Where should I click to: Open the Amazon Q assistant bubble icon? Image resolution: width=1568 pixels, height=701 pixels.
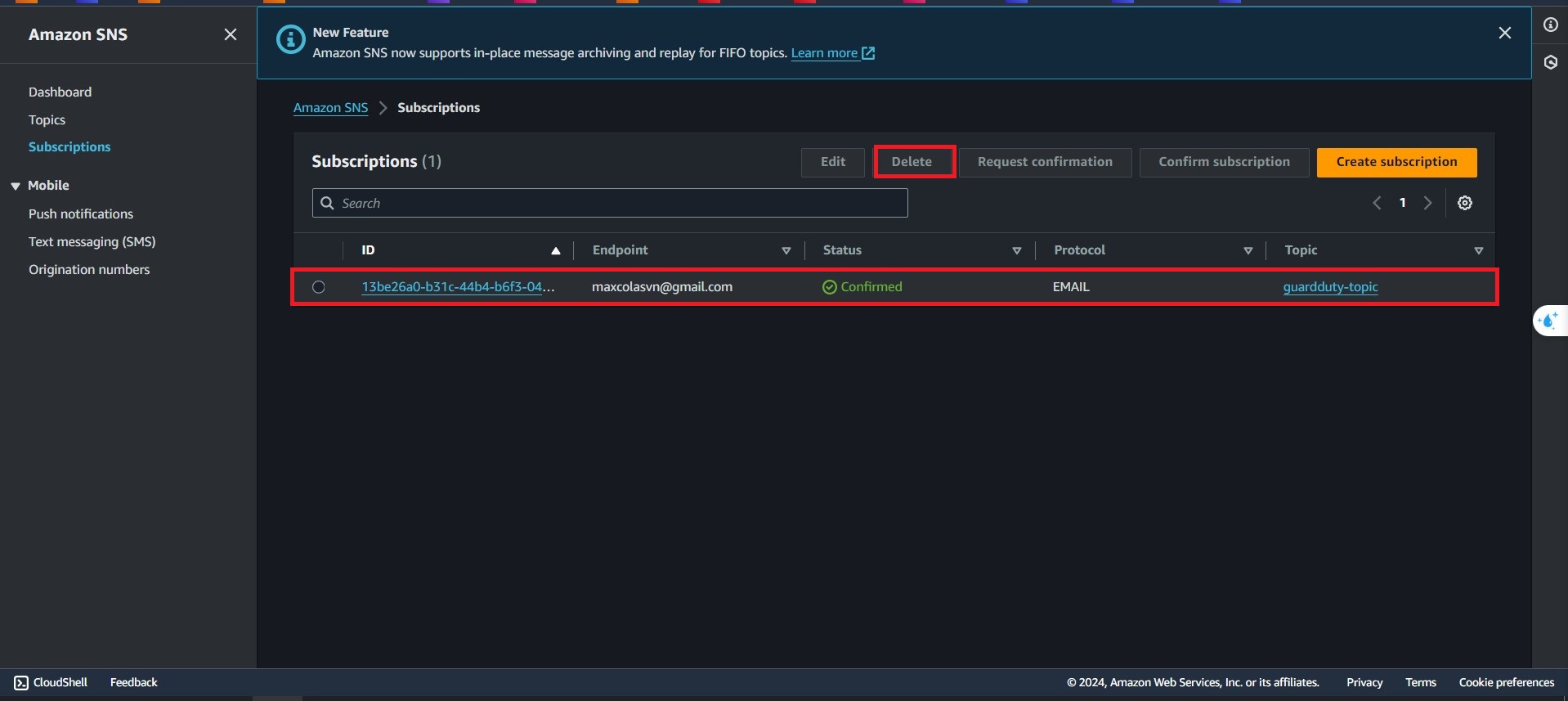[1550, 321]
